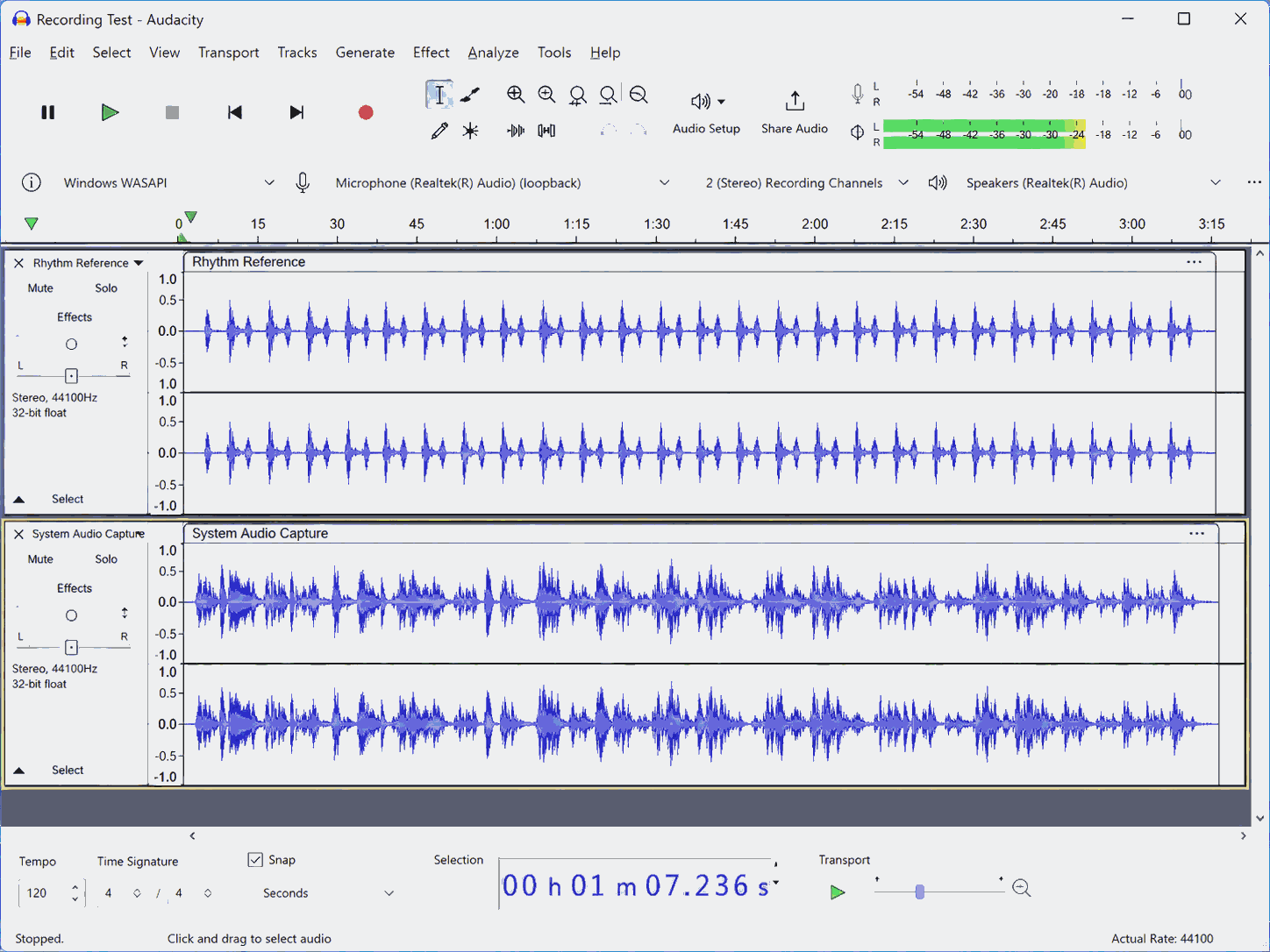1270x952 pixels.
Task: Close the Rhythm Reference track
Action: point(18,263)
